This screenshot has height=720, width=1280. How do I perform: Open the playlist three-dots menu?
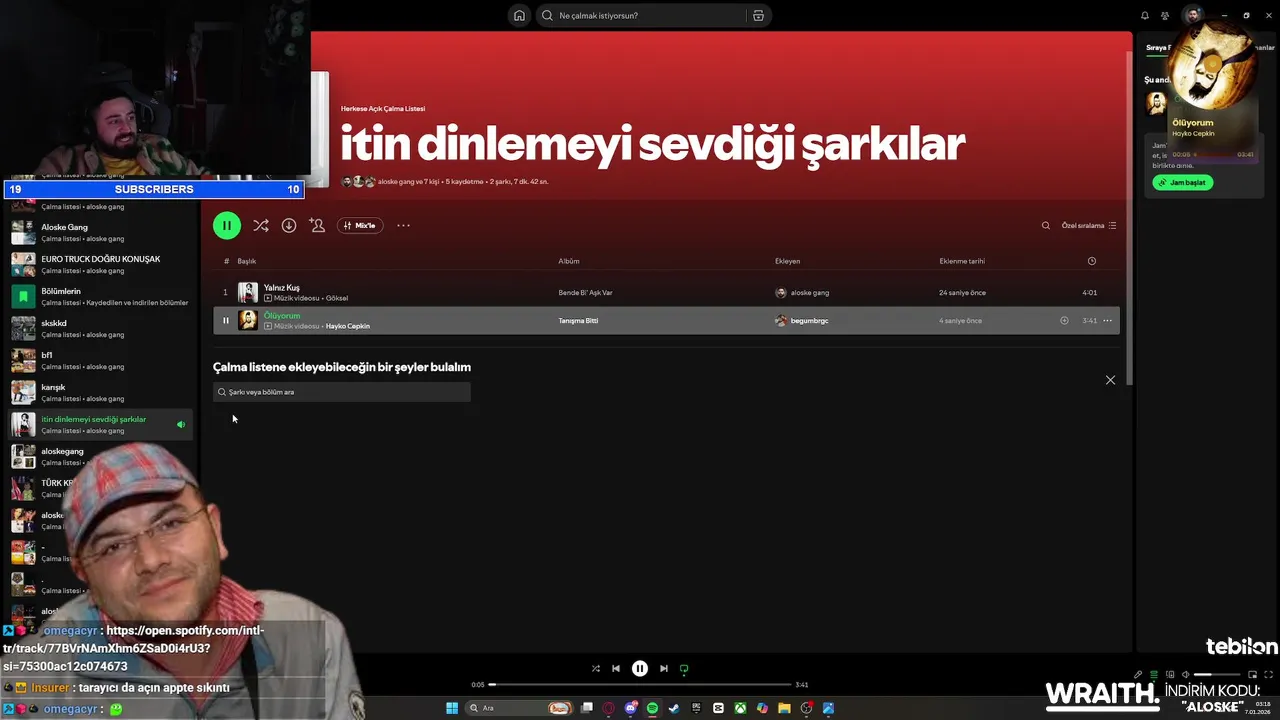(403, 225)
